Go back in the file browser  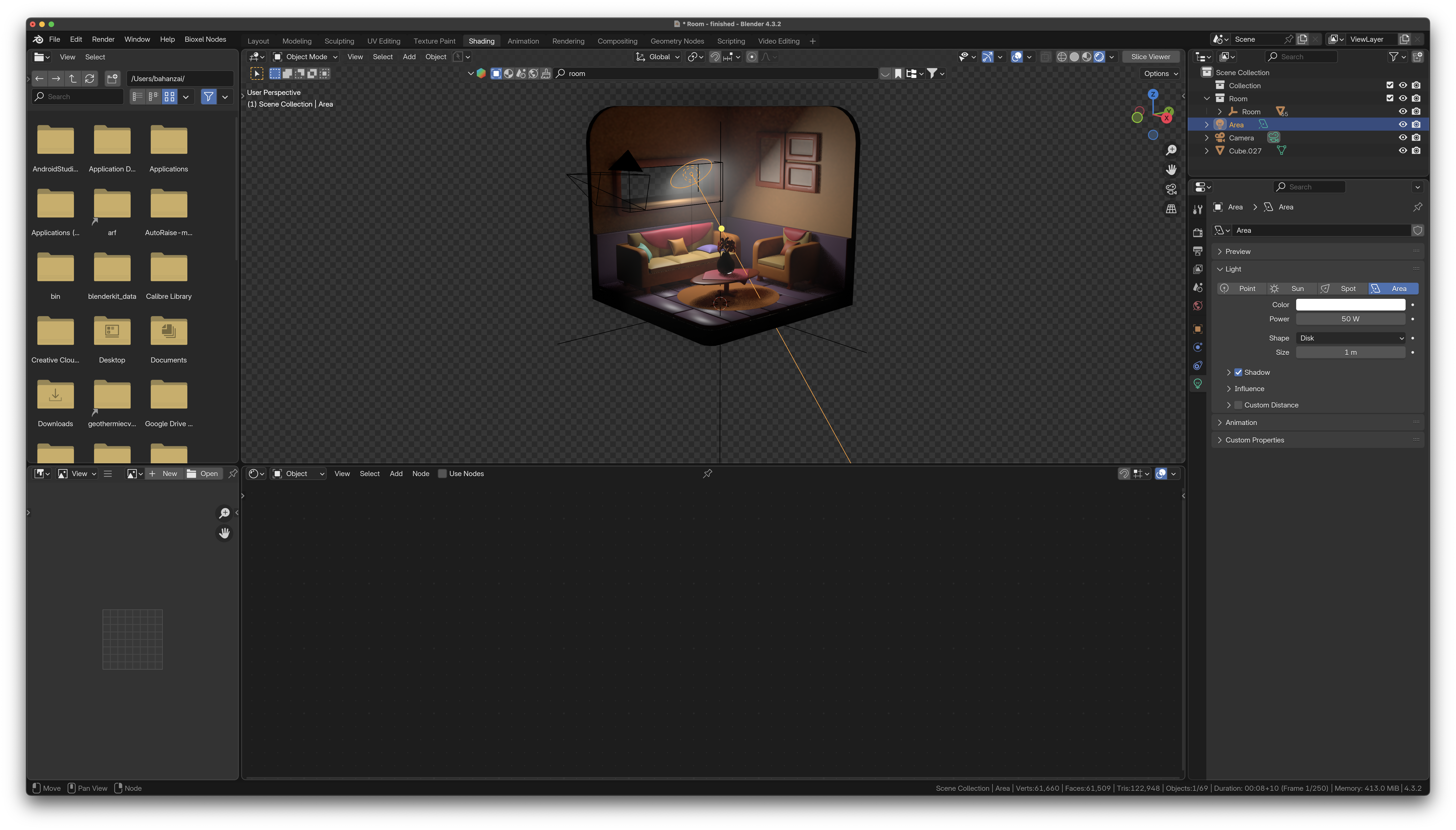(39, 79)
